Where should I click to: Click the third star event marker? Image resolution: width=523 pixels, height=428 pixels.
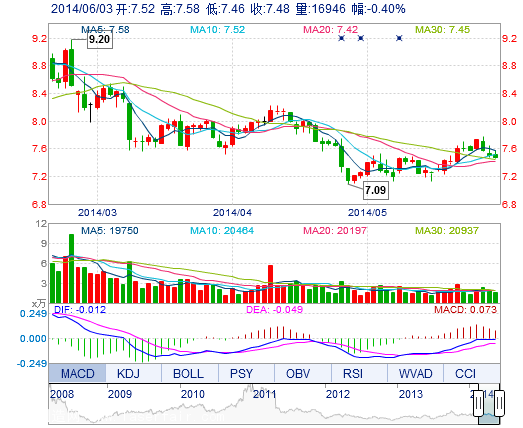pos(399,38)
